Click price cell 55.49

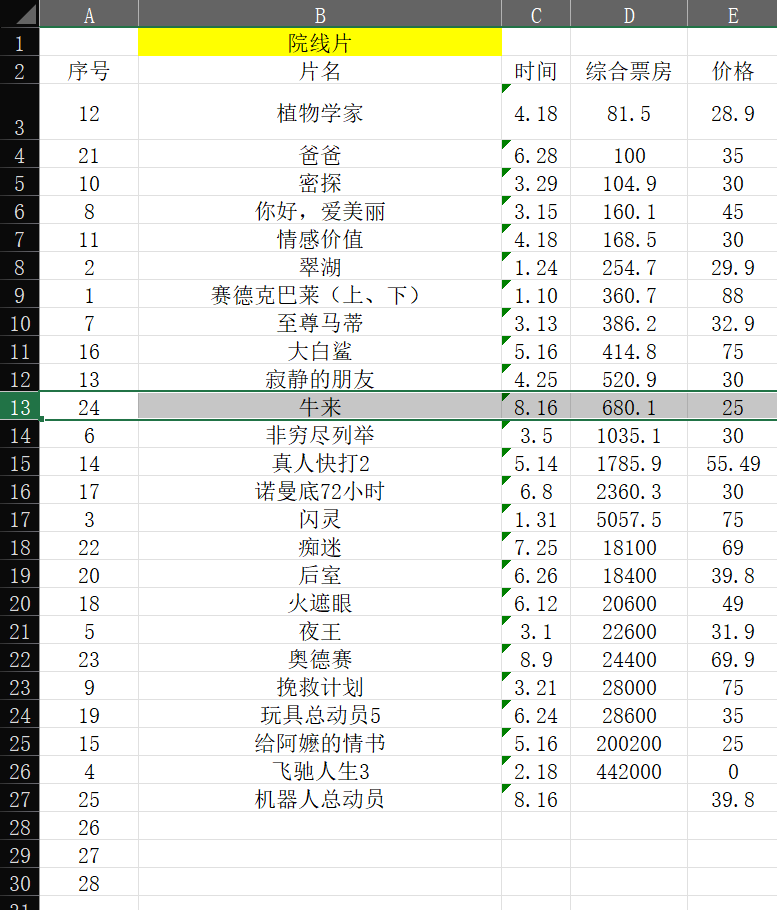732,464
